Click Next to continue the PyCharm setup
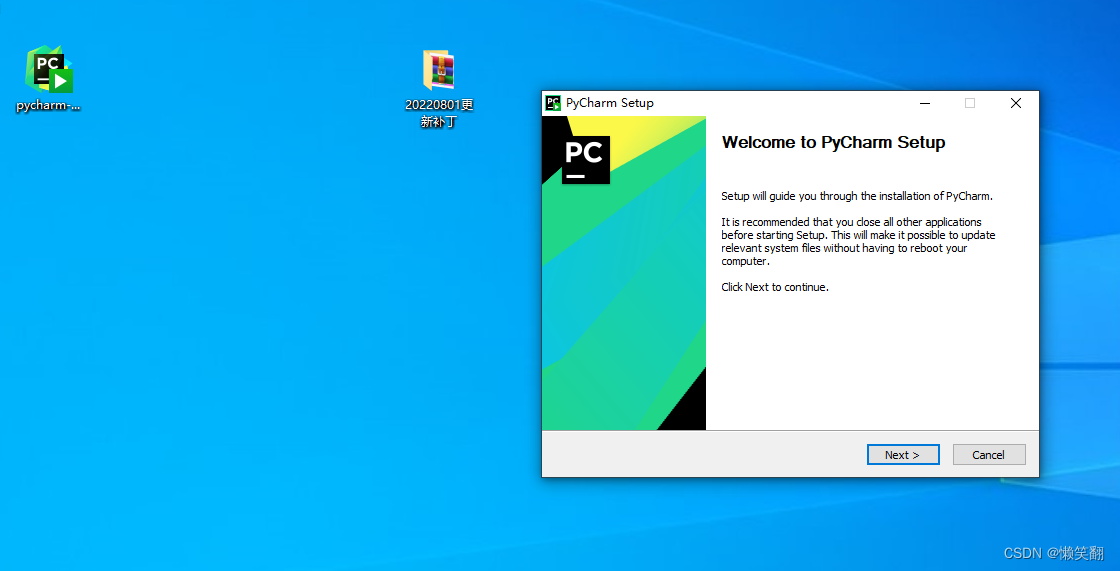The height and width of the screenshot is (571, 1120). [x=903, y=455]
